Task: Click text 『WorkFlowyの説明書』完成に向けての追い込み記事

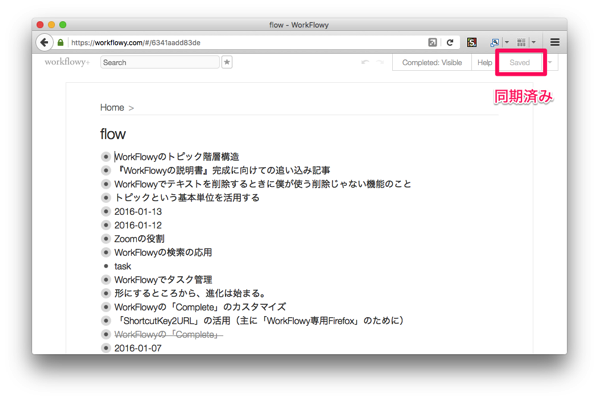Action: click(x=222, y=170)
